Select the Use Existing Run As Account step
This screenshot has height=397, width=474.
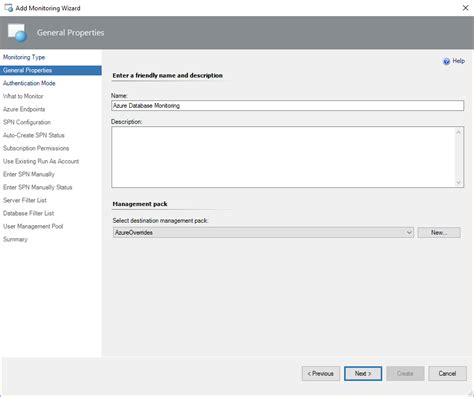41,161
